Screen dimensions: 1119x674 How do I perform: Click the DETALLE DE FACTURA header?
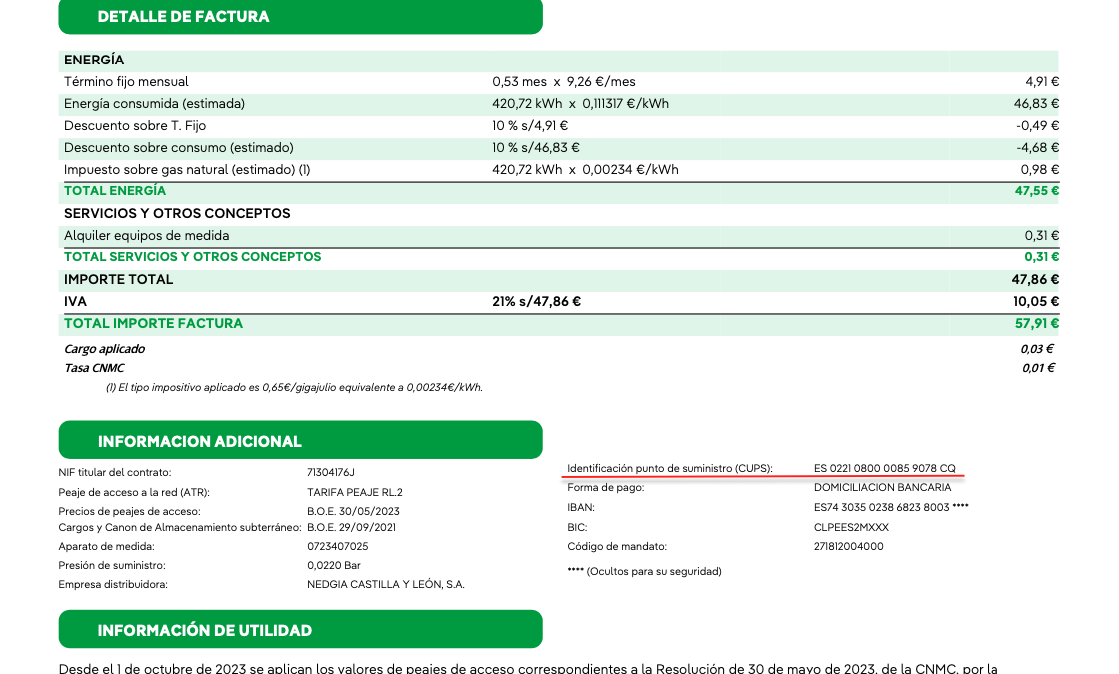click(x=300, y=16)
